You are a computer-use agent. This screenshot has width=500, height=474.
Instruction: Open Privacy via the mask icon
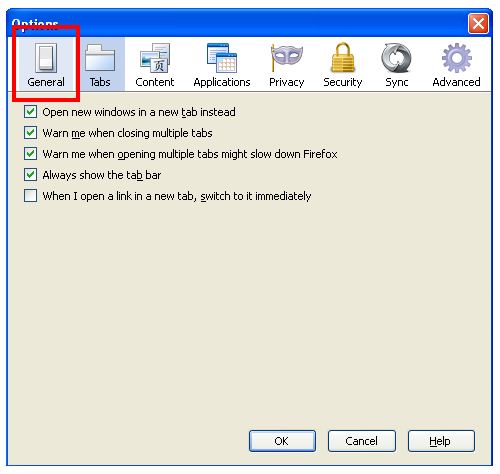[287, 57]
